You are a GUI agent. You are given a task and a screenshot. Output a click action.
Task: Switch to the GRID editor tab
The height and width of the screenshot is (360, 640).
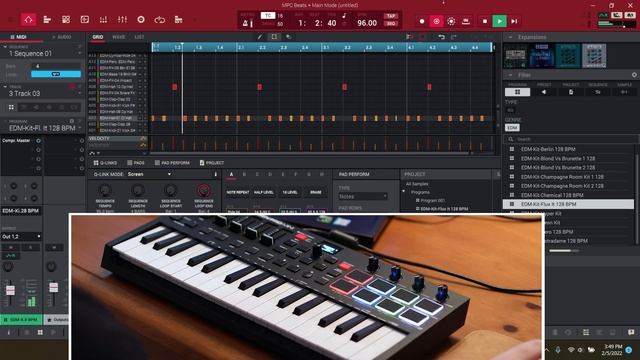coord(98,37)
